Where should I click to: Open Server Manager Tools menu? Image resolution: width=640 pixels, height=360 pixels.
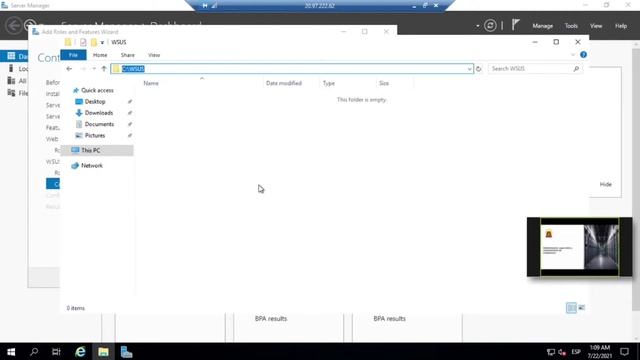pyautogui.click(x=571, y=26)
